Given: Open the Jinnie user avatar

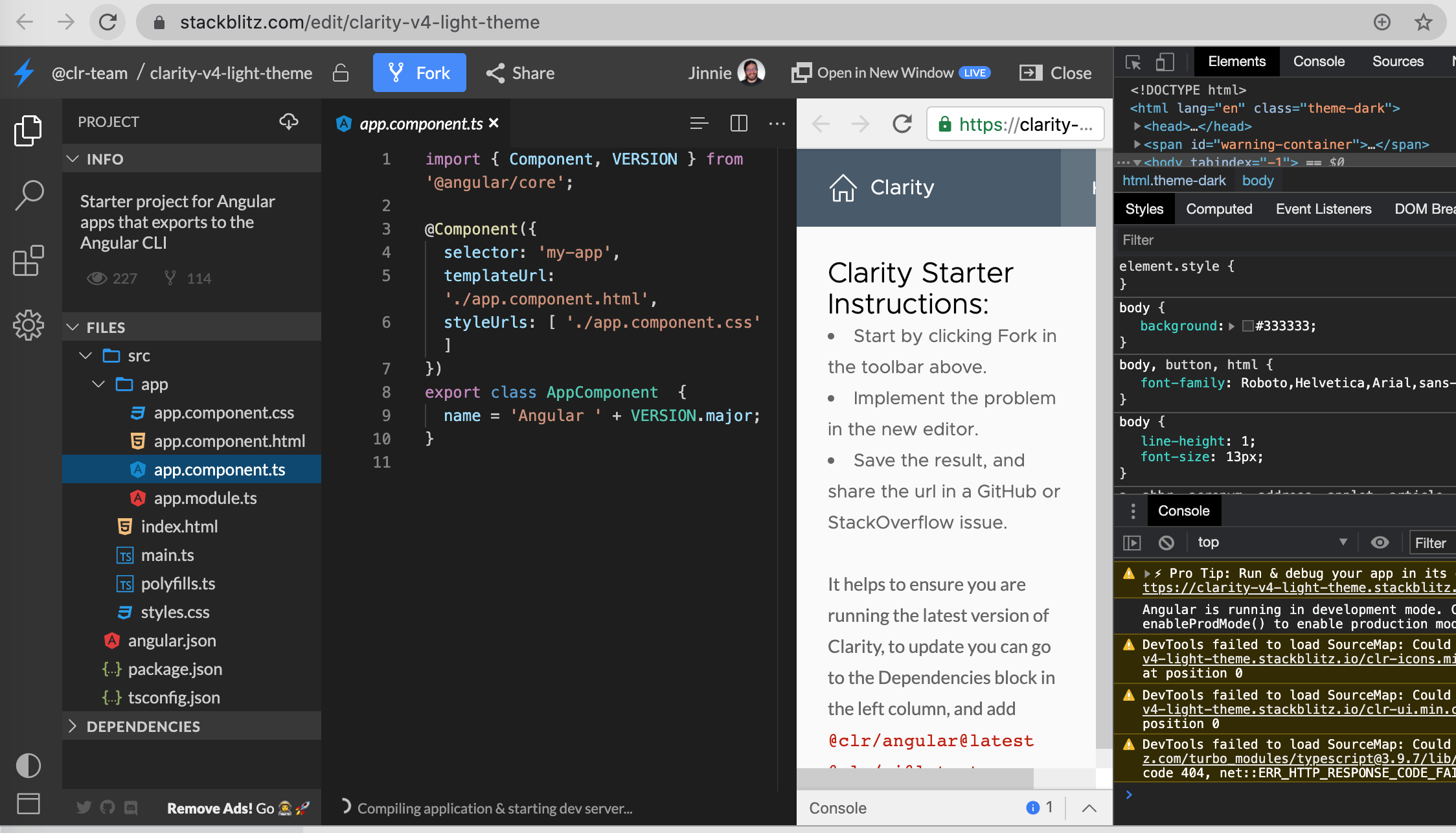Looking at the screenshot, I should [x=751, y=73].
